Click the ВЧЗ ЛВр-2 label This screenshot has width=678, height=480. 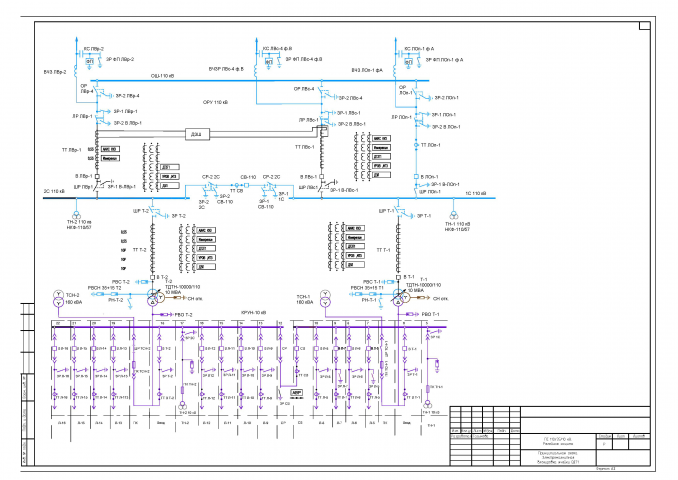(x=55, y=72)
